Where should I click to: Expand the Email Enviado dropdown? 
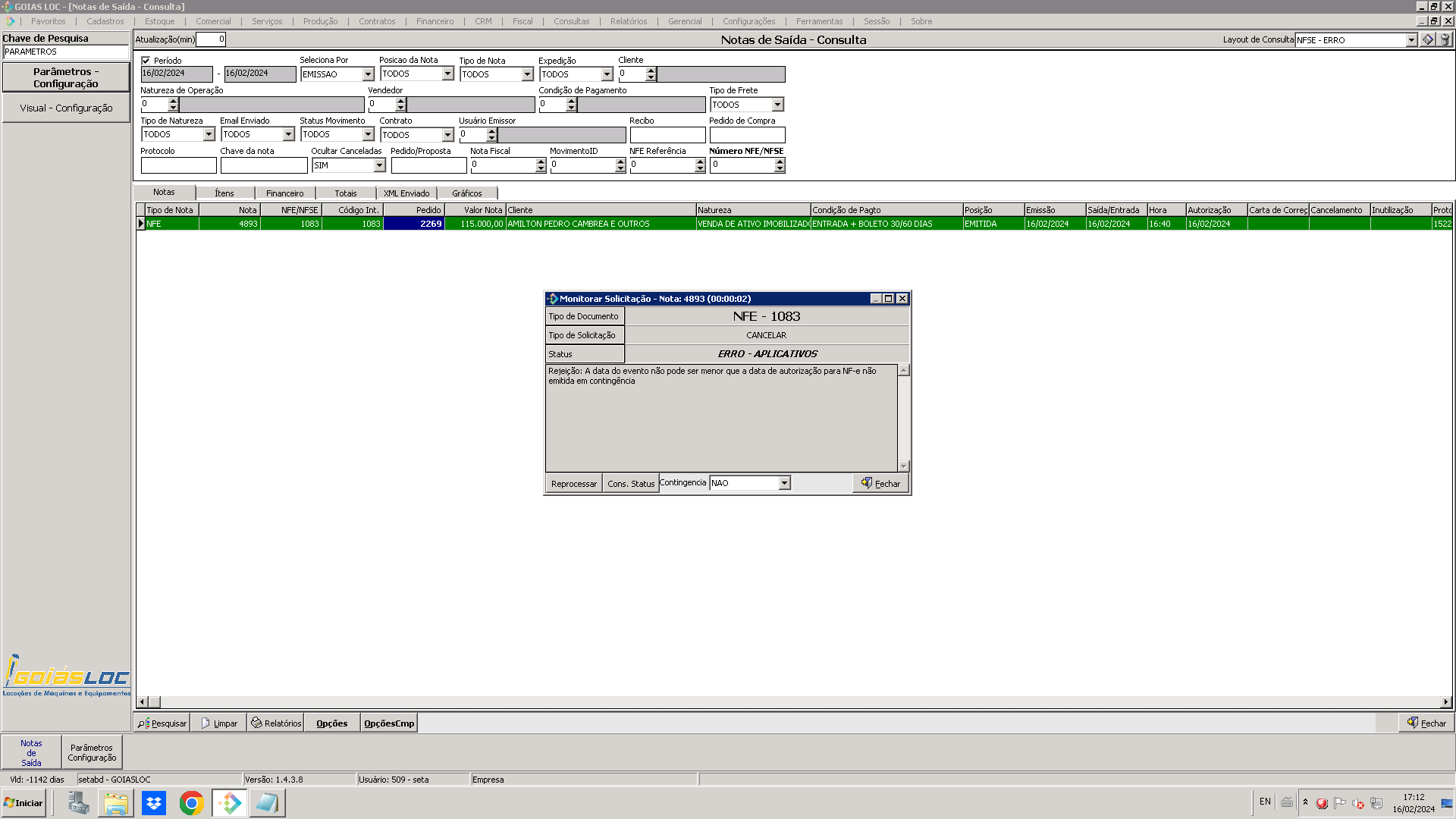(288, 134)
